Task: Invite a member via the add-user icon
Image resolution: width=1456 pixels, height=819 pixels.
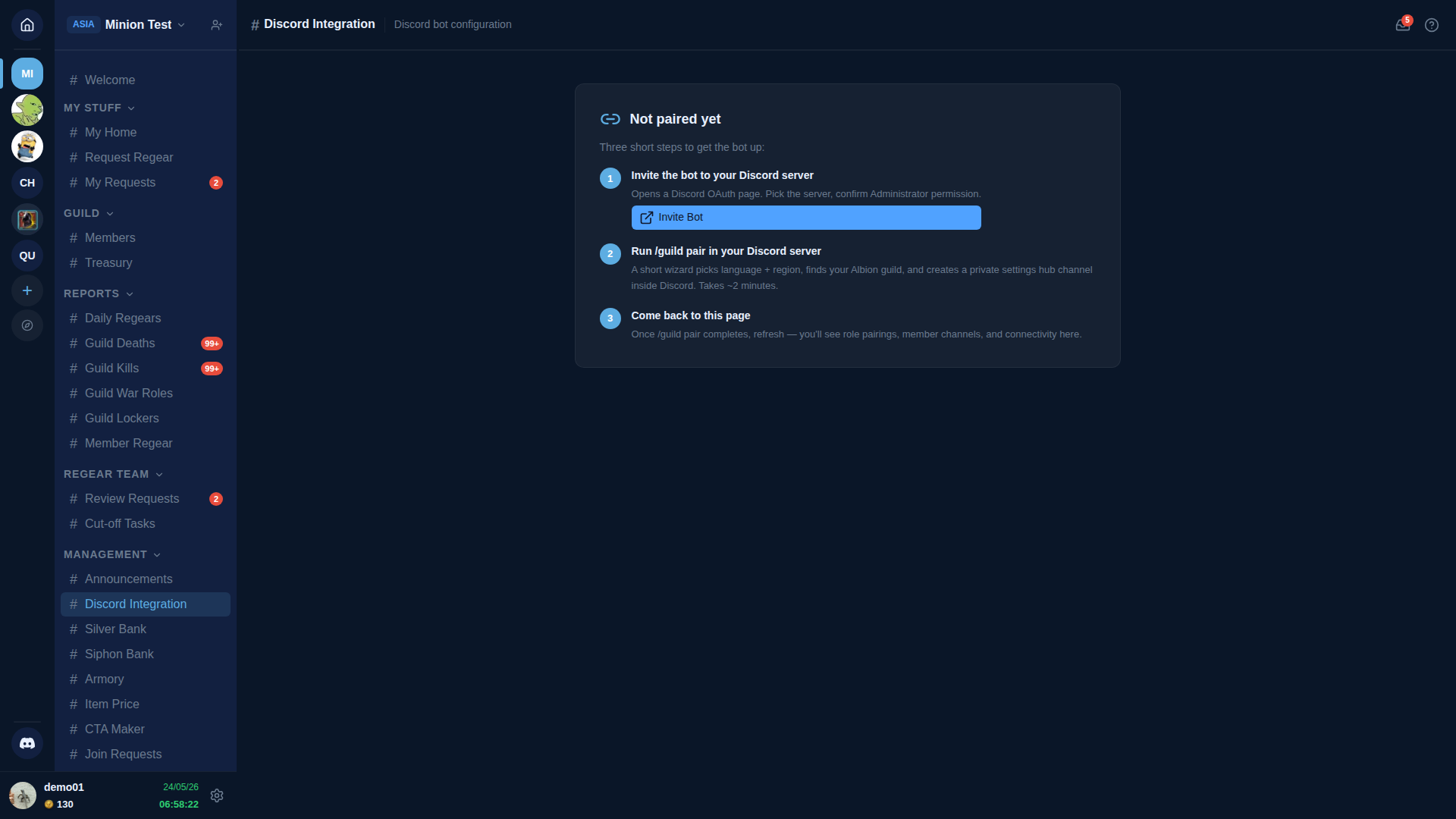Action: tap(217, 25)
